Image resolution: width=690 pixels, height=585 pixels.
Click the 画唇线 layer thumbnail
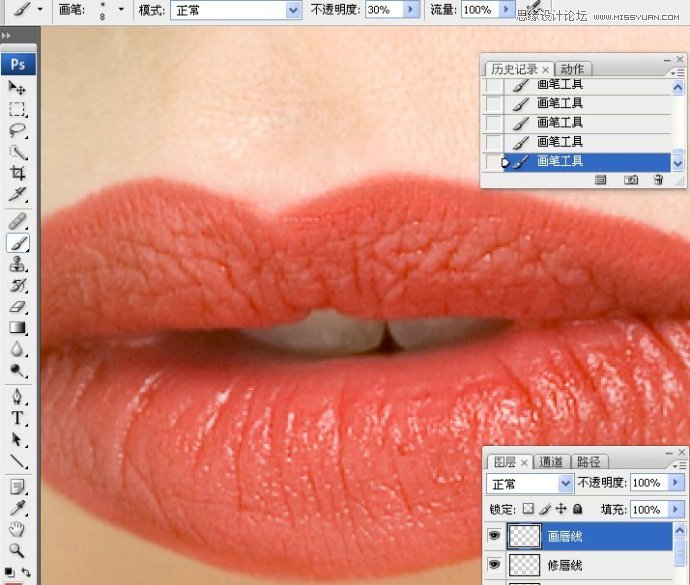coord(524,536)
